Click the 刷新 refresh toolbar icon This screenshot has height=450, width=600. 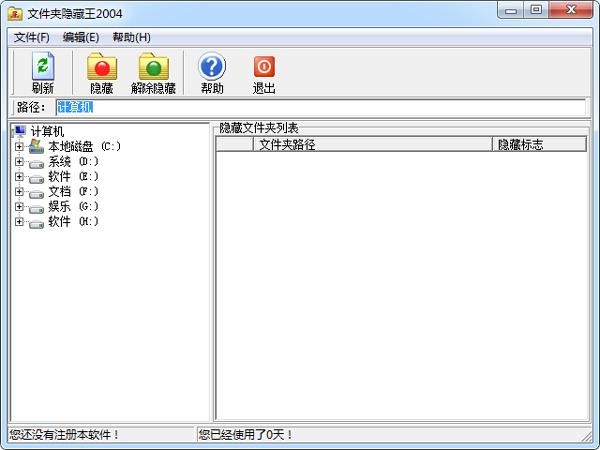pos(42,66)
